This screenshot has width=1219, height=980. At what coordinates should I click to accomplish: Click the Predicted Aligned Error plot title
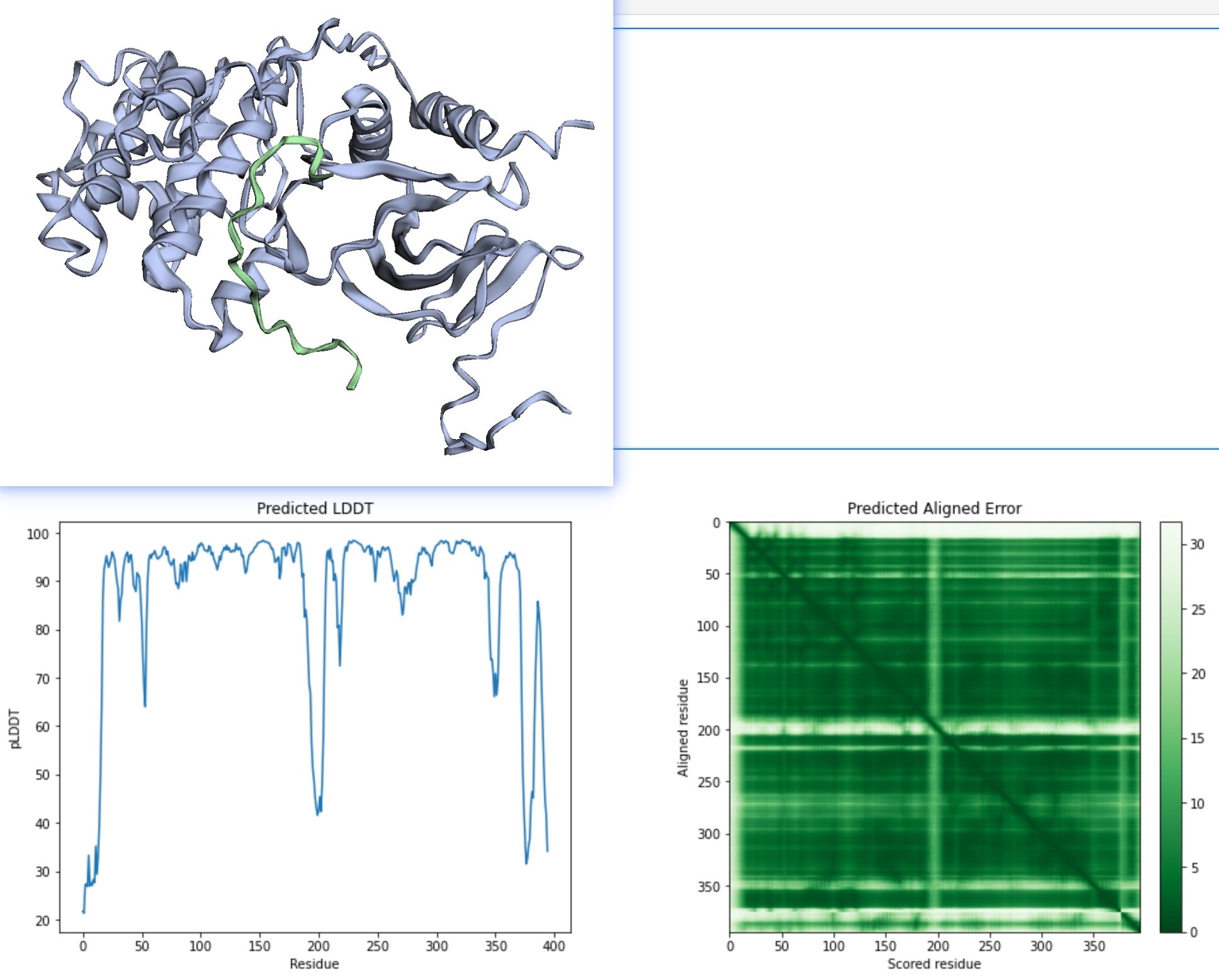click(934, 508)
